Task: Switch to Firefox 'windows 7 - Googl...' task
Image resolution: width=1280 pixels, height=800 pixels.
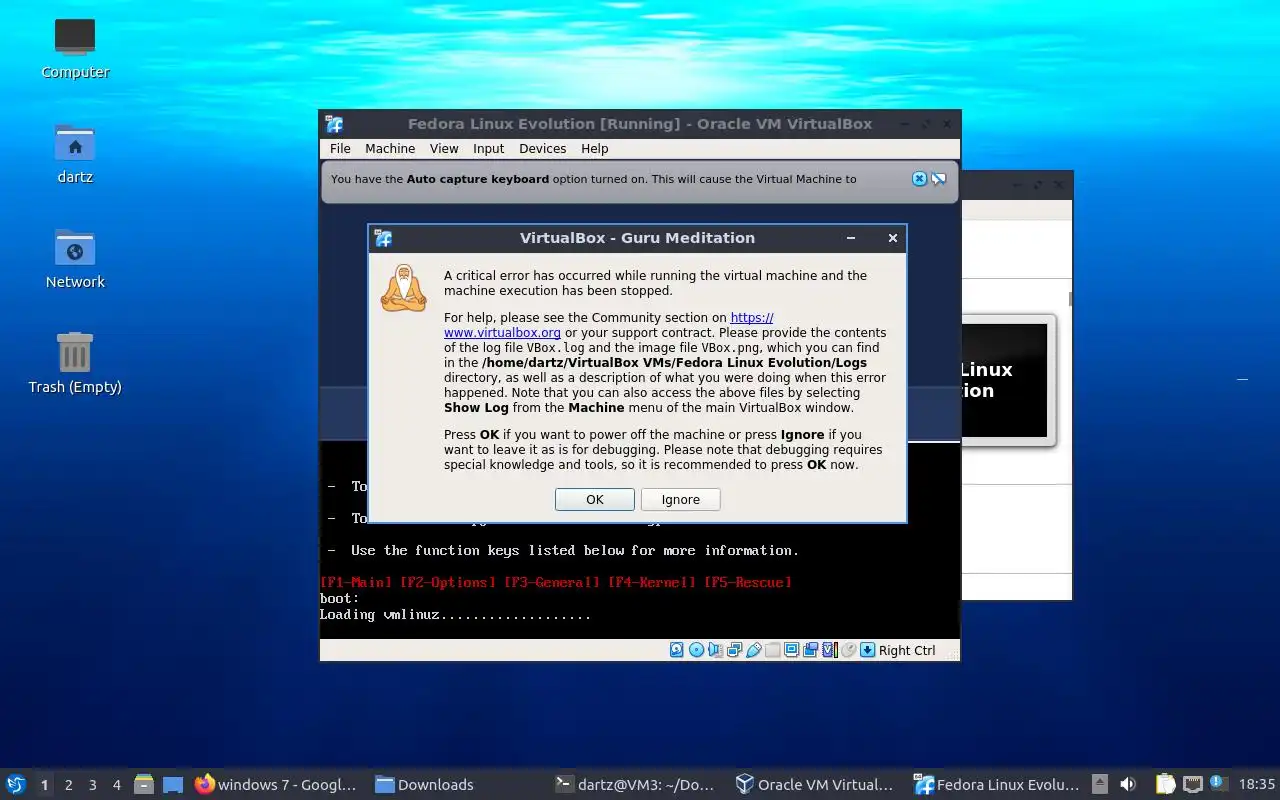Action: coord(275,785)
